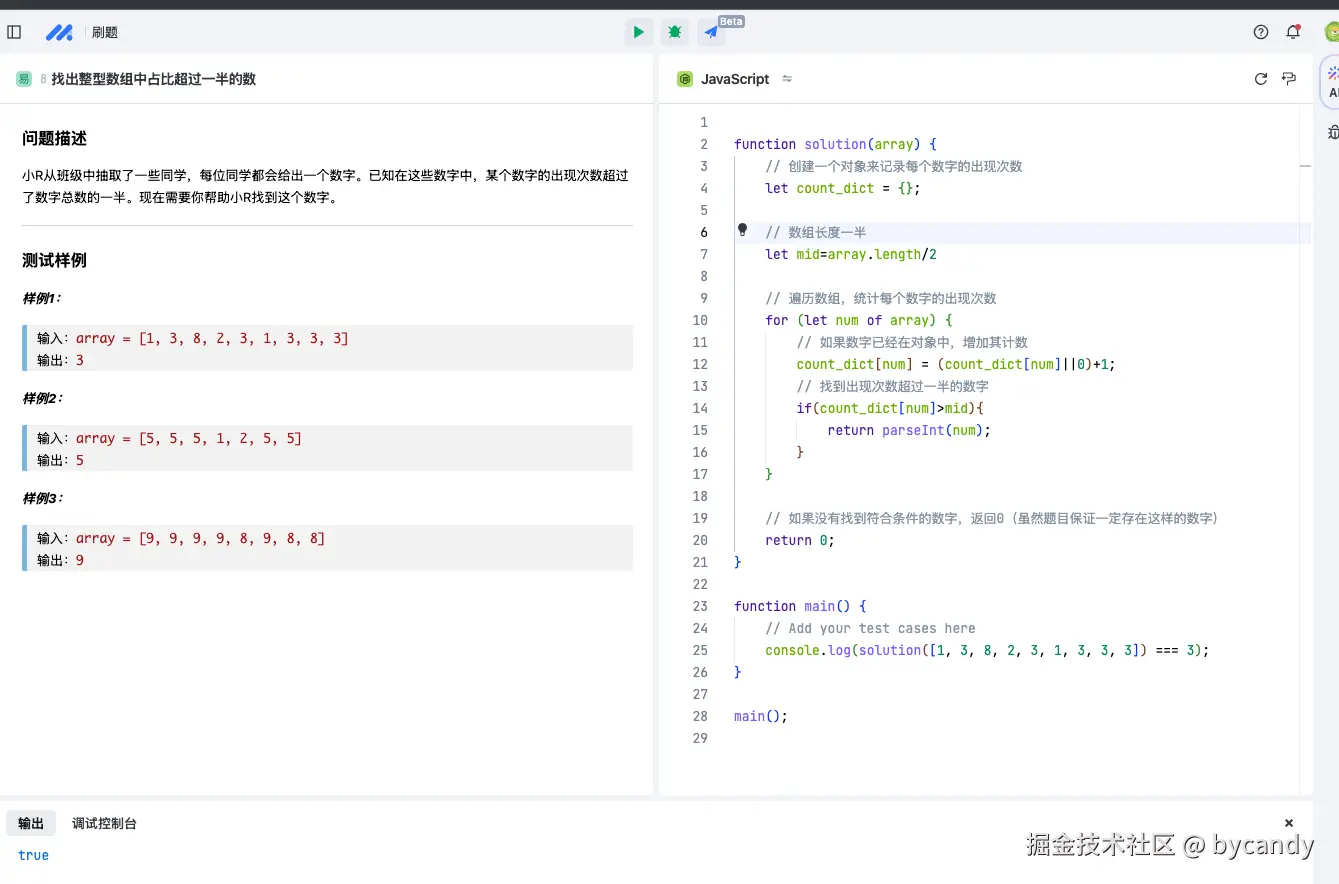
Task: Open the AI assistant panel on the right
Action: click(1331, 75)
